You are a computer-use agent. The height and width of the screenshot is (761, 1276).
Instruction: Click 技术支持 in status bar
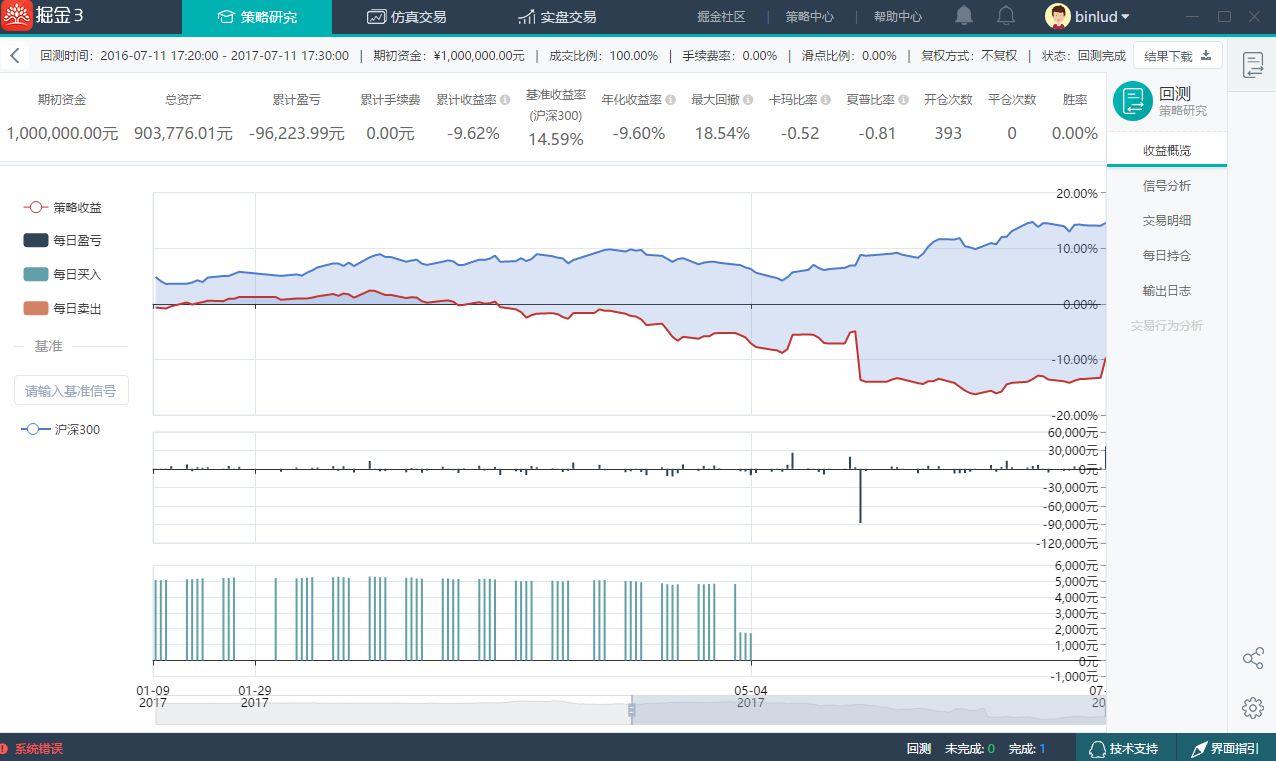click(1123, 748)
